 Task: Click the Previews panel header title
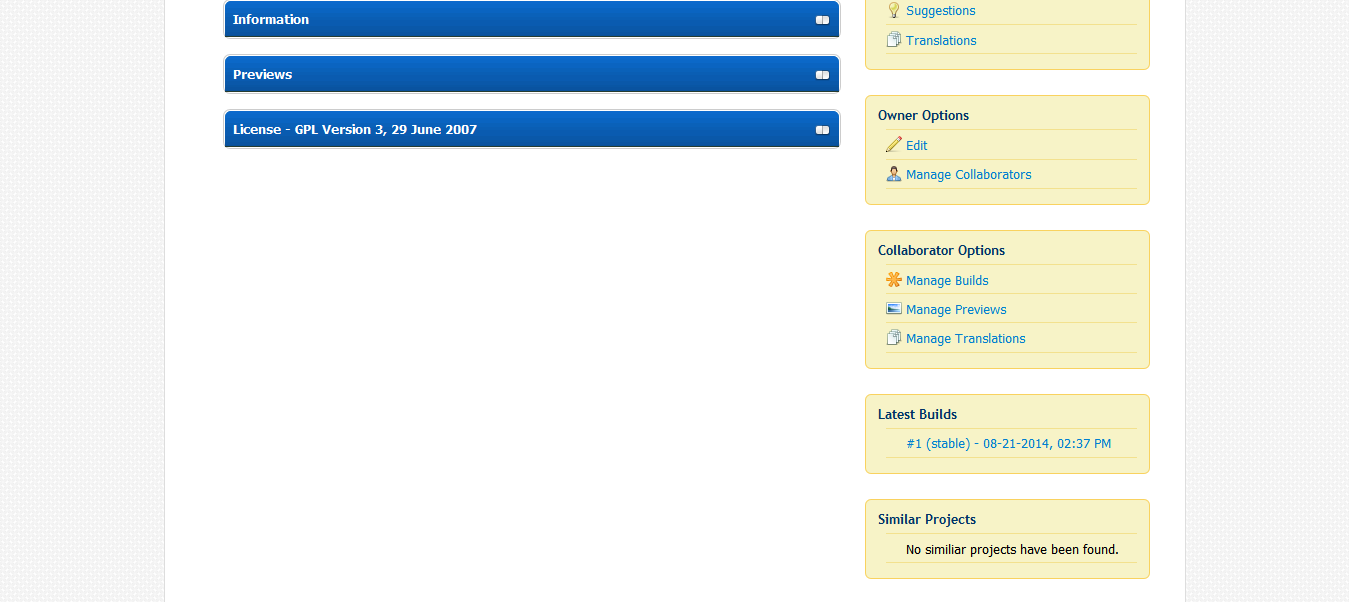(262, 74)
